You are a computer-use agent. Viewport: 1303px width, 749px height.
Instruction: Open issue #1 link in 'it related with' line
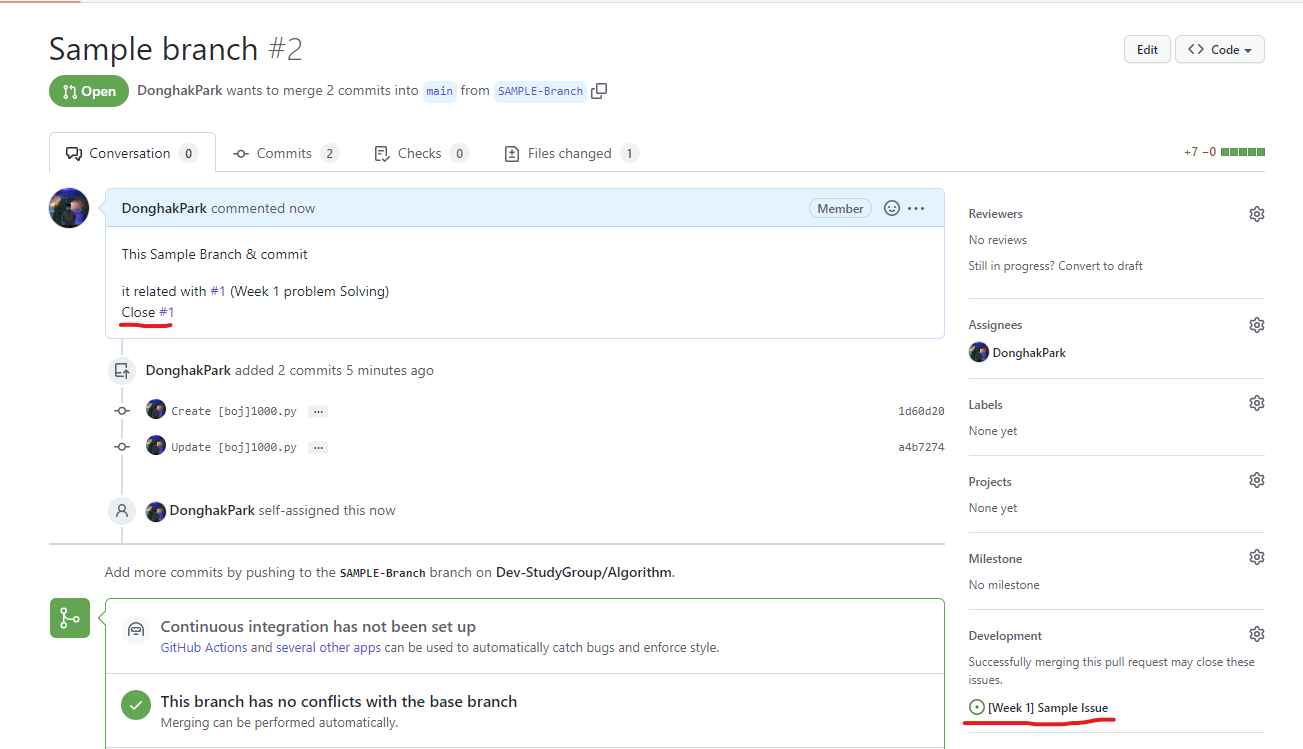[218, 291]
